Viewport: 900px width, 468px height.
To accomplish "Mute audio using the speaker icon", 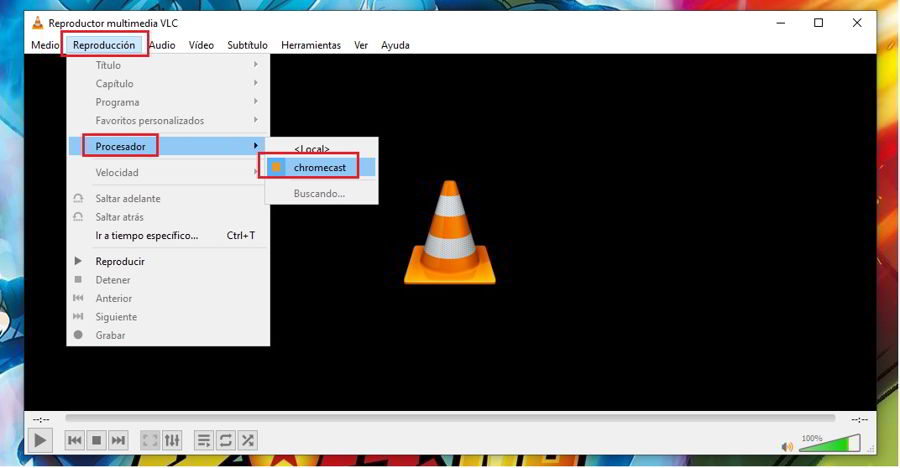I will click(x=787, y=446).
